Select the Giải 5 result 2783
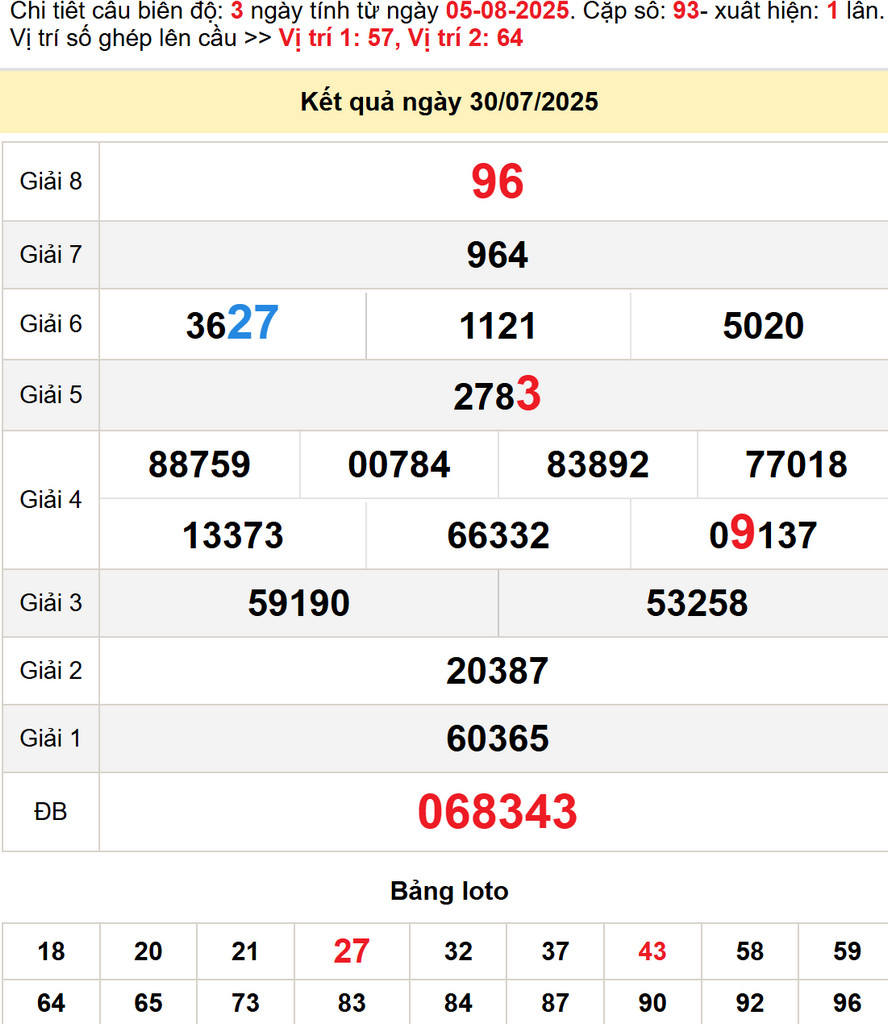 [497, 396]
